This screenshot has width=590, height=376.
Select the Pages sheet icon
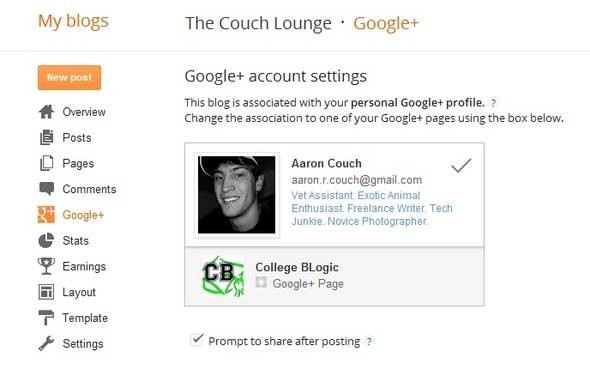[x=46, y=163]
